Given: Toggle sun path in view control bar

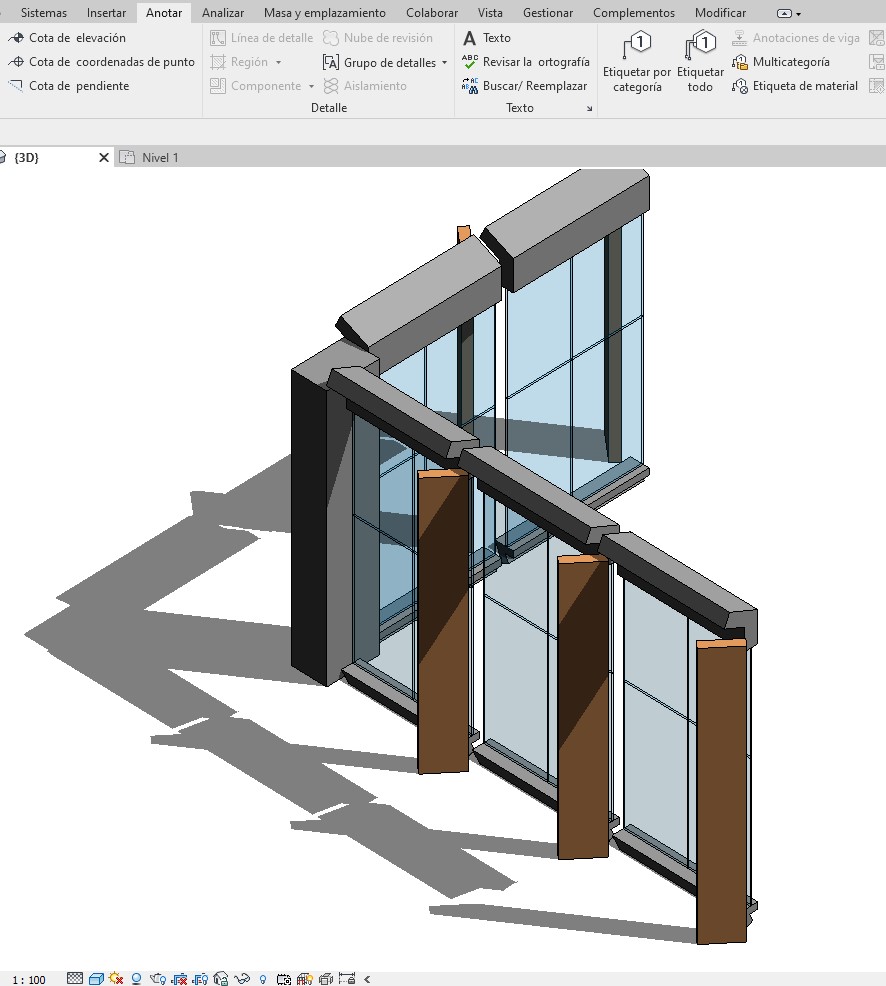Looking at the screenshot, I should [x=116, y=979].
